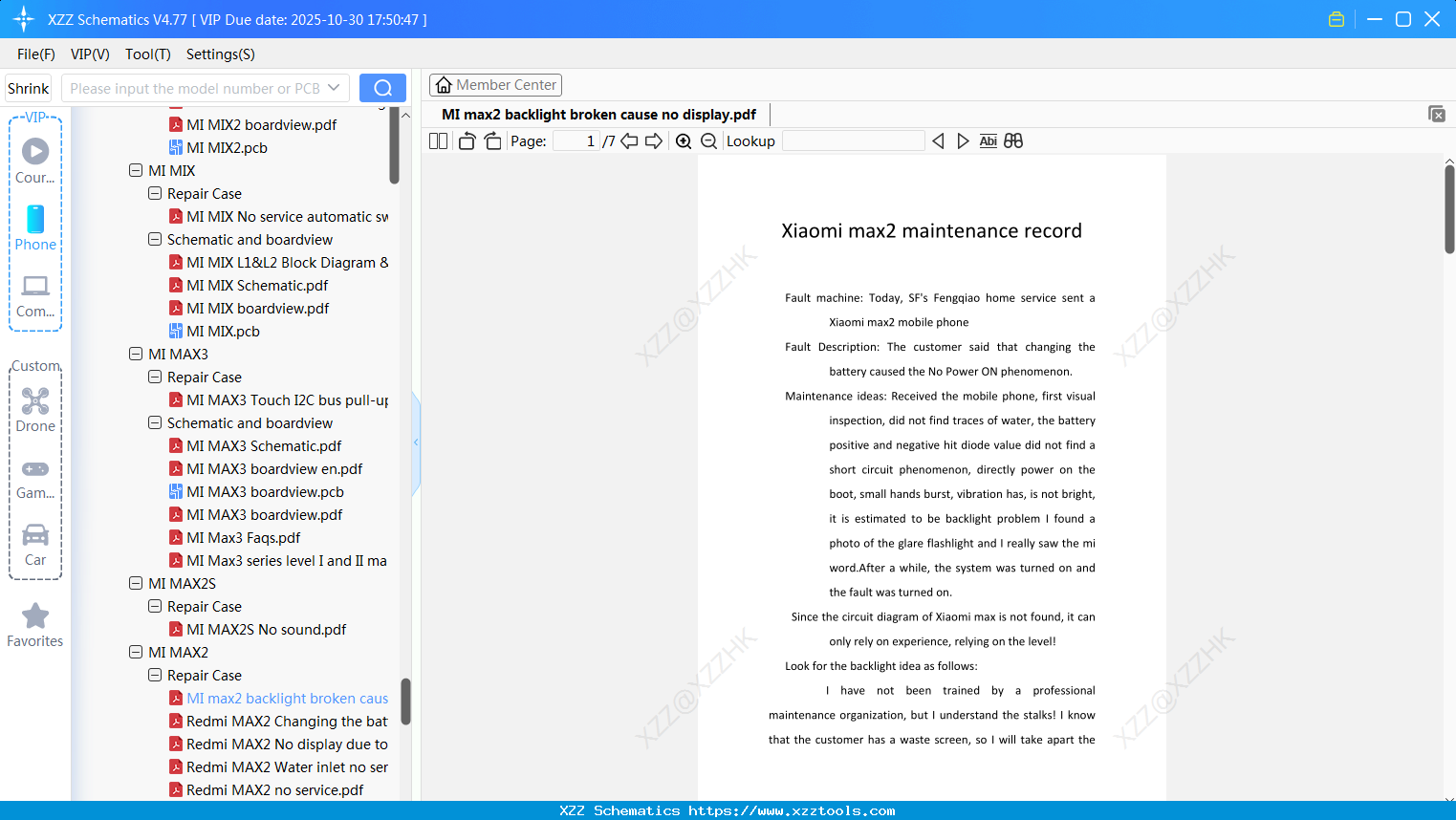Click the PDF document vertical scrollbar thumb
The height and width of the screenshot is (820, 1456).
1449,209
